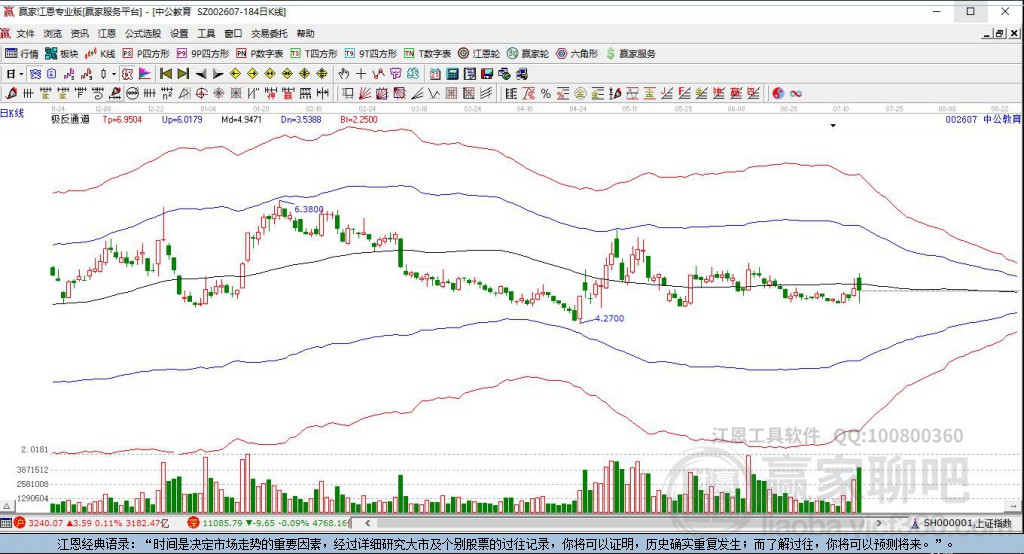The height and width of the screenshot is (554, 1024).
Task: Jump to first bar with skip-start arrow
Action: click(166, 74)
